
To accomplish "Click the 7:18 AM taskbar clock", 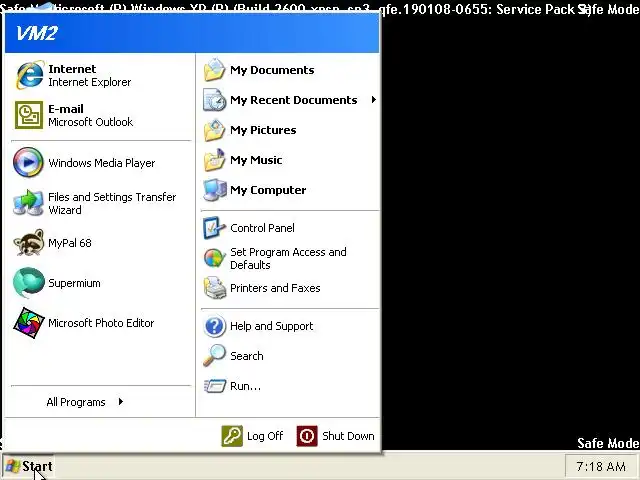I will [x=601, y=466].
